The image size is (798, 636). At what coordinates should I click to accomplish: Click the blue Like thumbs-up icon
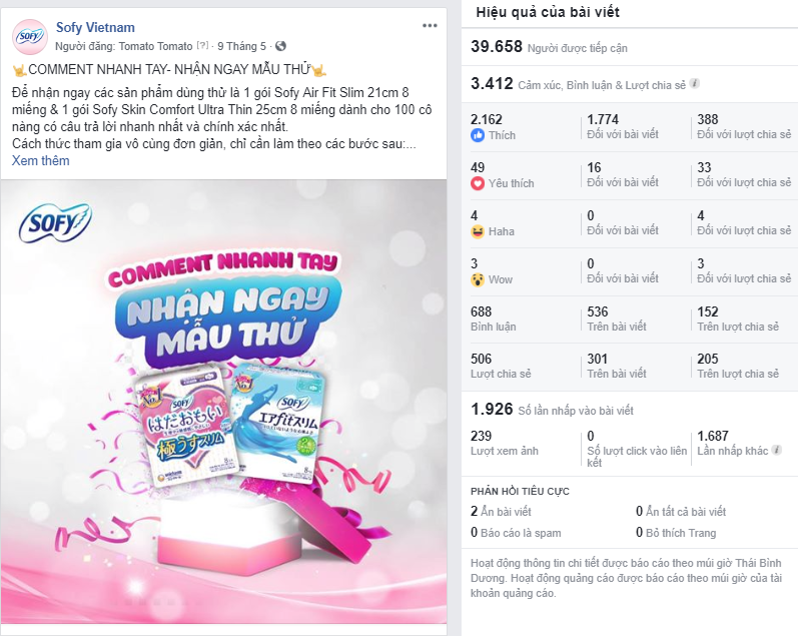[477, 135]
